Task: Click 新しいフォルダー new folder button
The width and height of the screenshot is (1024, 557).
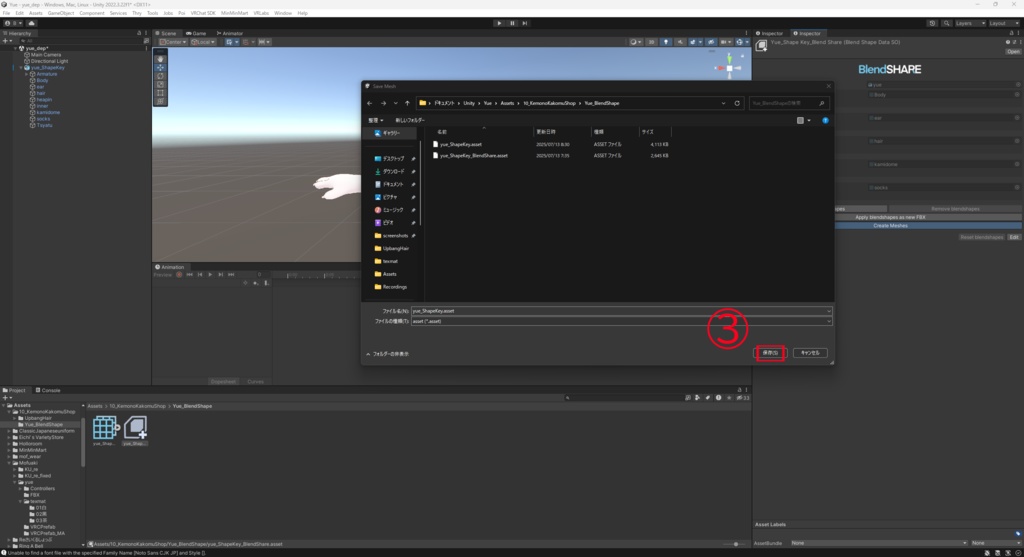Action: (410, 120)
